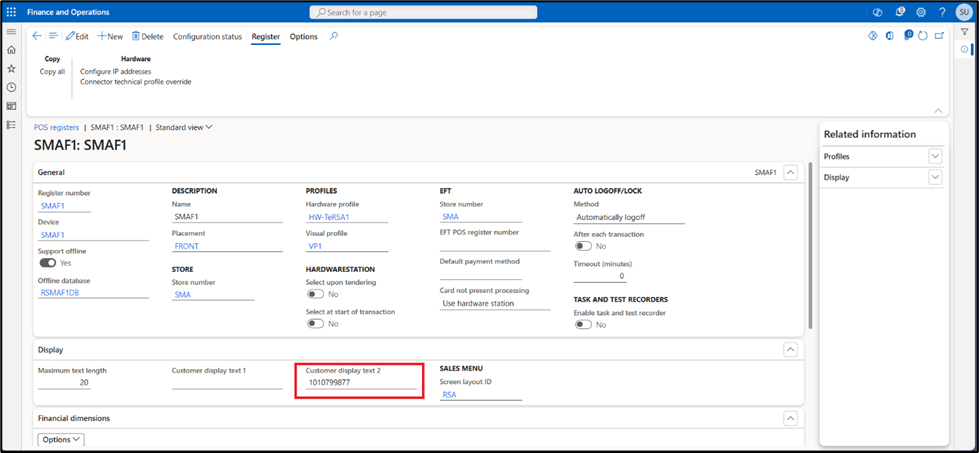Search the action pane magnifier icon
This screenshot has width=979, height=453.
(x=334, y=36)
